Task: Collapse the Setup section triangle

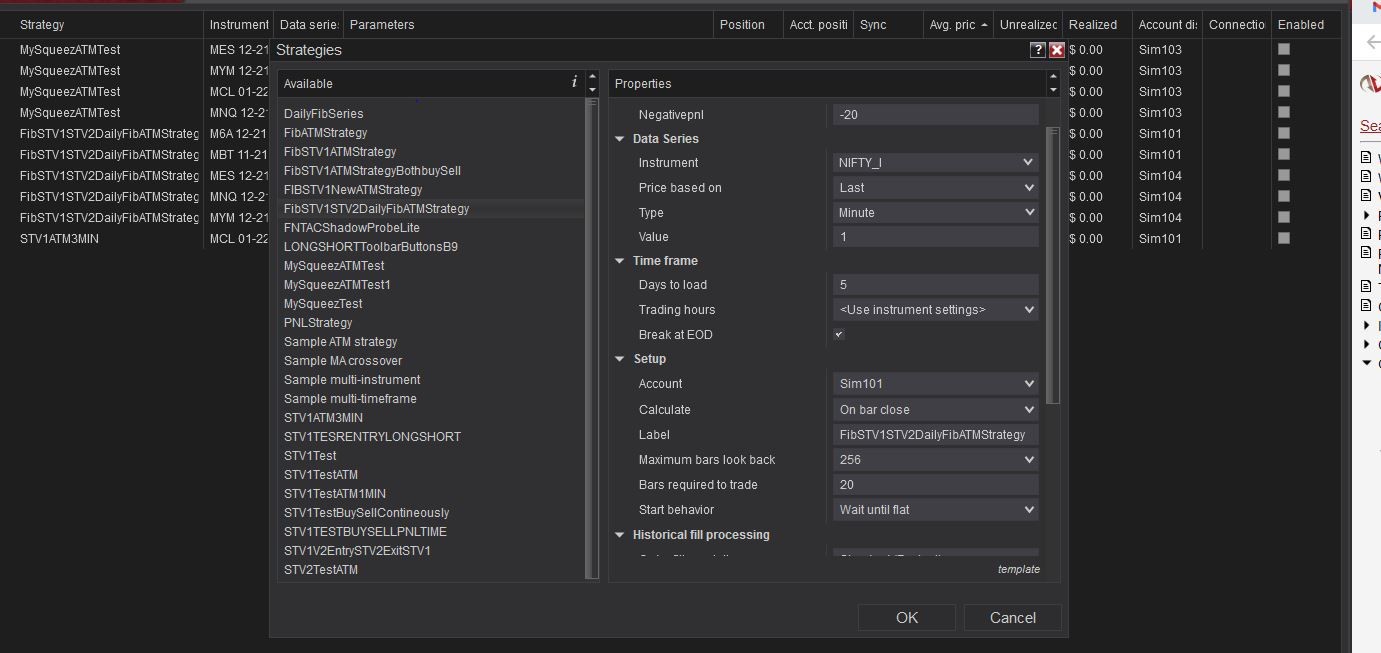Action: (620, 359)
